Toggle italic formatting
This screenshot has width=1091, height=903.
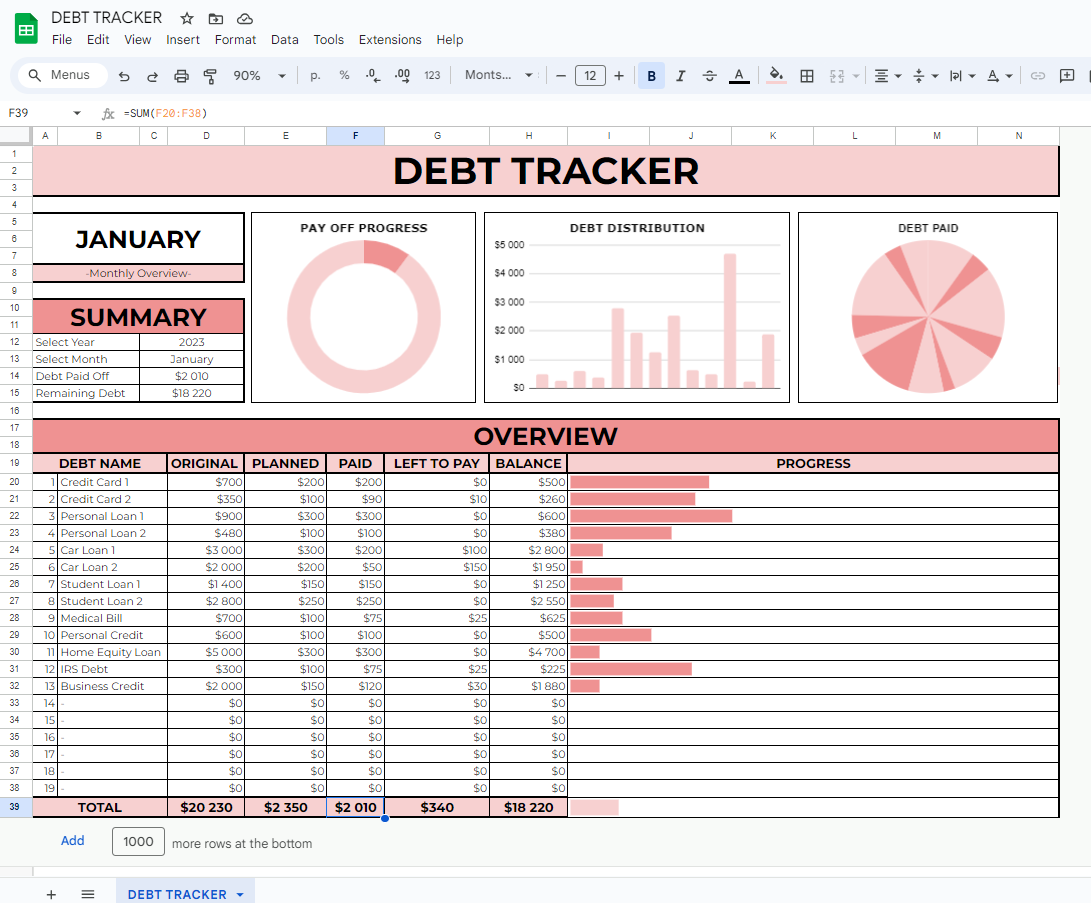pyautogui.click(x=680, y=76)
